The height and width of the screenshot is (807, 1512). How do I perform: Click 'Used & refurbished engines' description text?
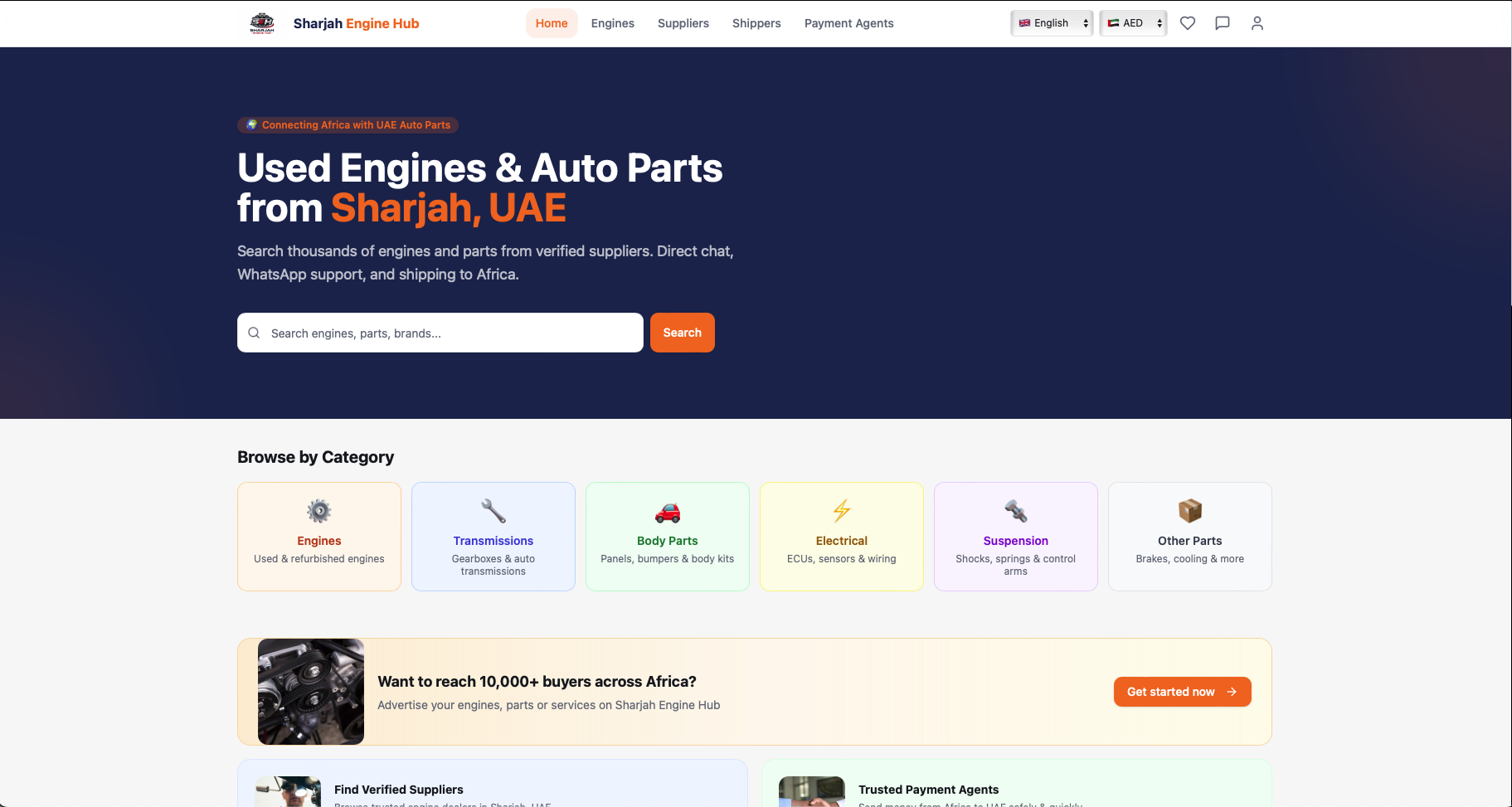tap(319, 559)
